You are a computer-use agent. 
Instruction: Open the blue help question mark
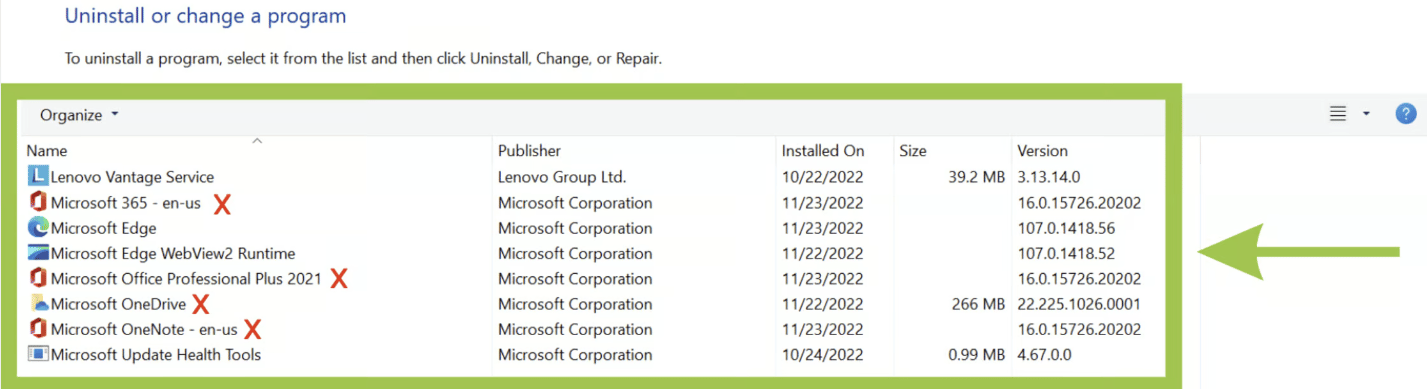coord(1406,114)
